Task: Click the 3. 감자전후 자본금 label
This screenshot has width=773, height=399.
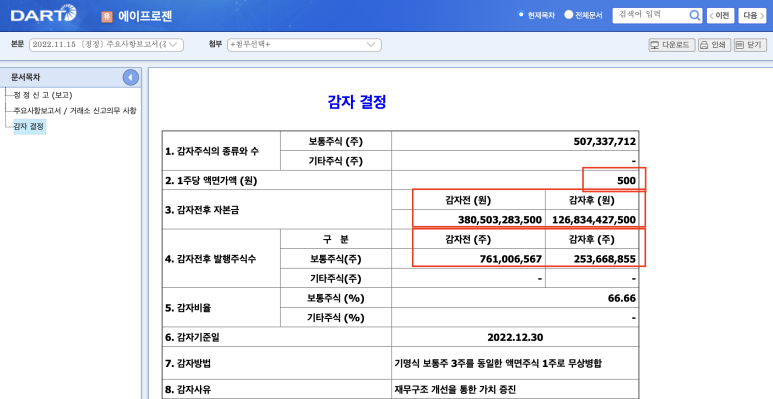Action: (202, 210)
